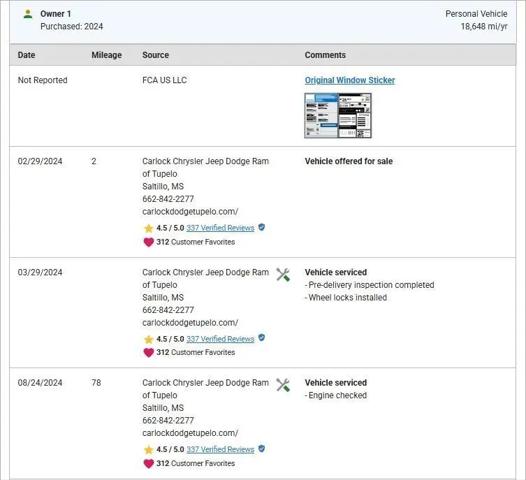
Task: Click 'Engine checked' comment
Action: click(336, 395)
